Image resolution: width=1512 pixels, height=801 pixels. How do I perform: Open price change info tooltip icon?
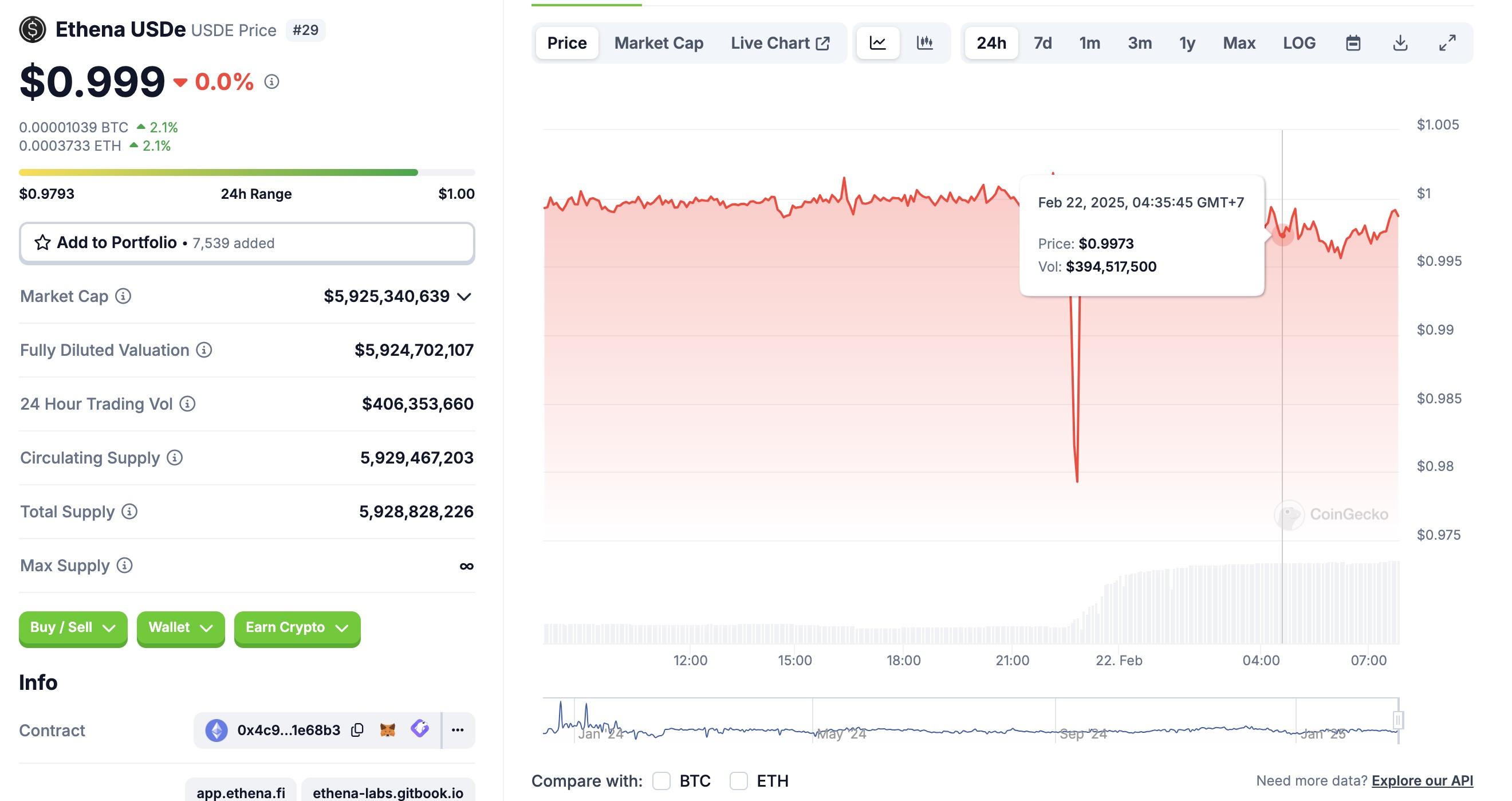tap(271, 81)
